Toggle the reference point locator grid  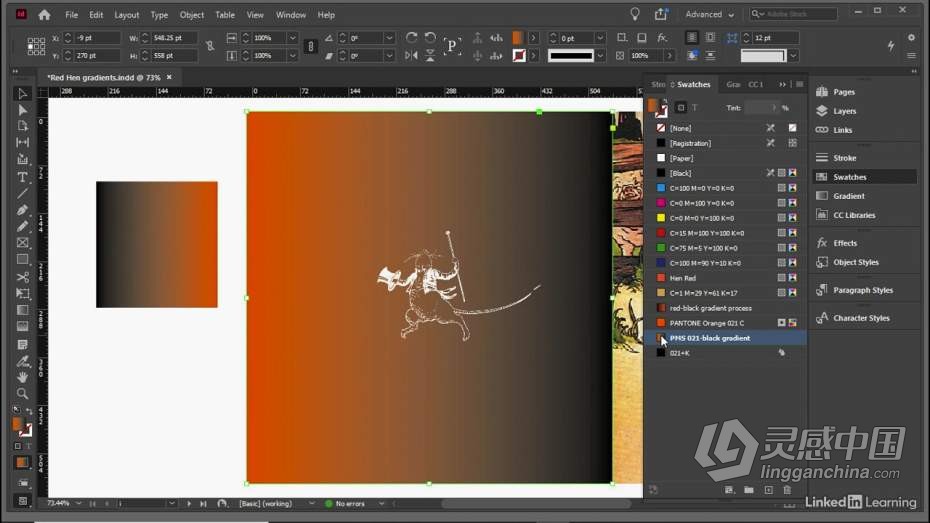click(36, 46)
